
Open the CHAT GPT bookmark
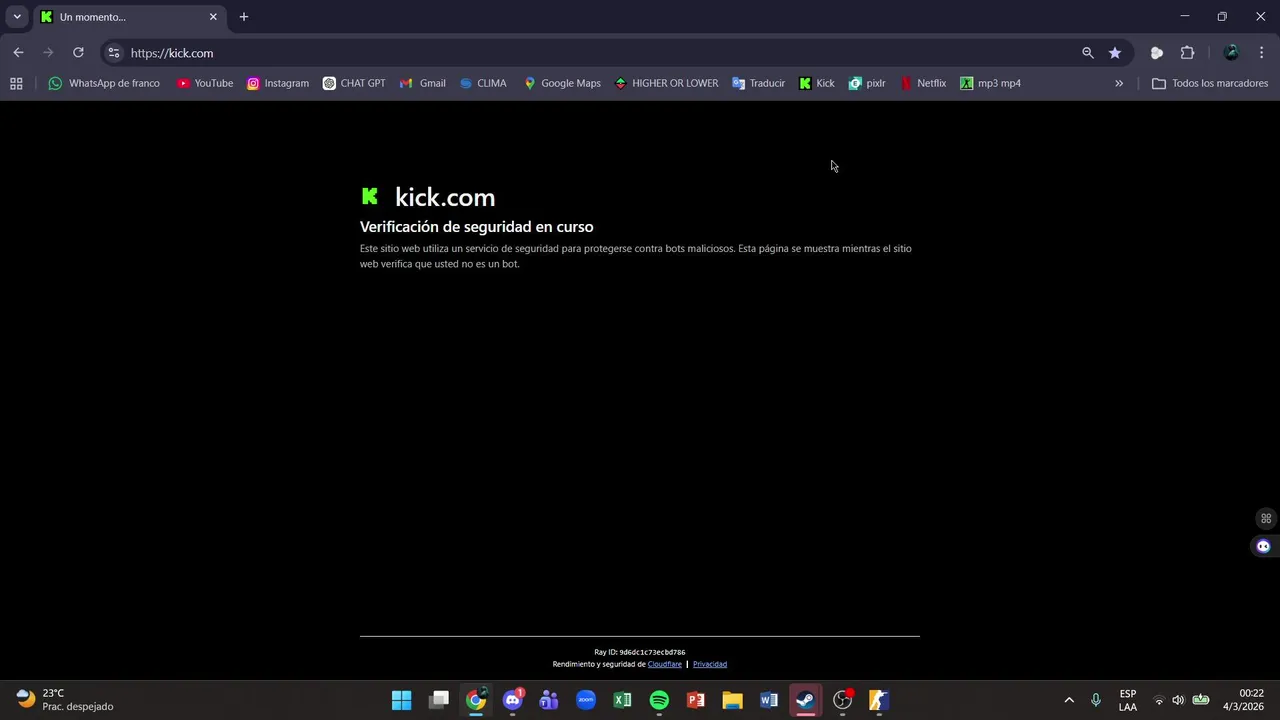click(354, 83)
